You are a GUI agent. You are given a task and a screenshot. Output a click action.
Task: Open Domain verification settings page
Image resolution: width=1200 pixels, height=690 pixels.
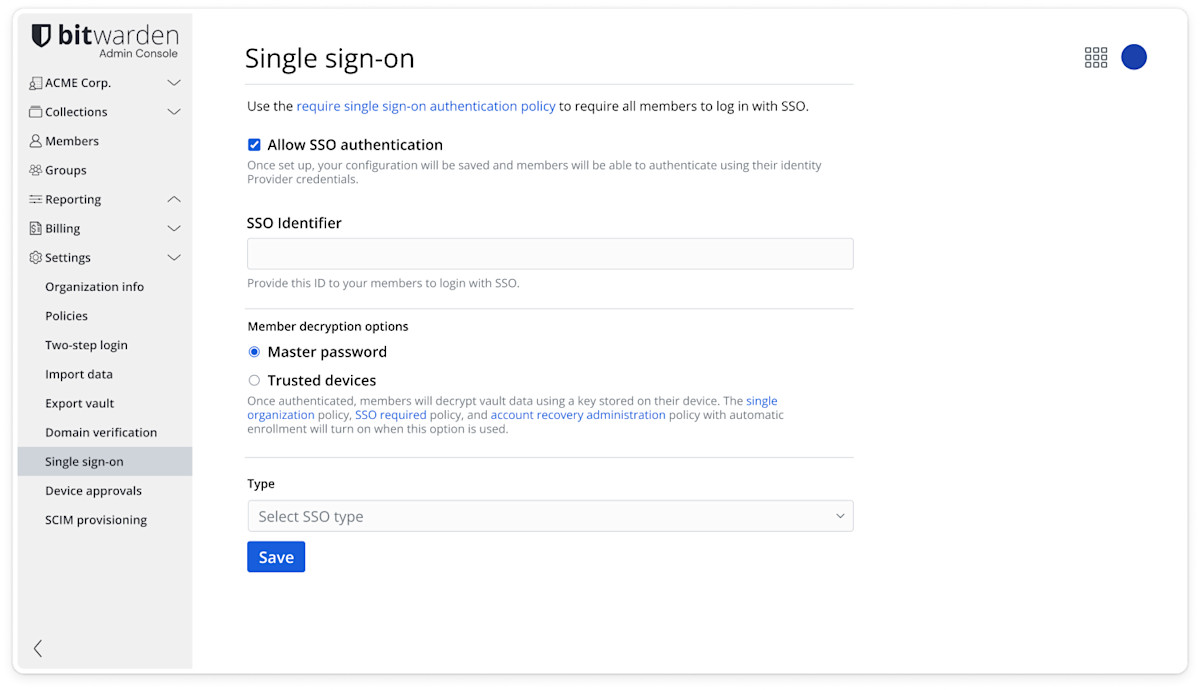coord(101,432)
